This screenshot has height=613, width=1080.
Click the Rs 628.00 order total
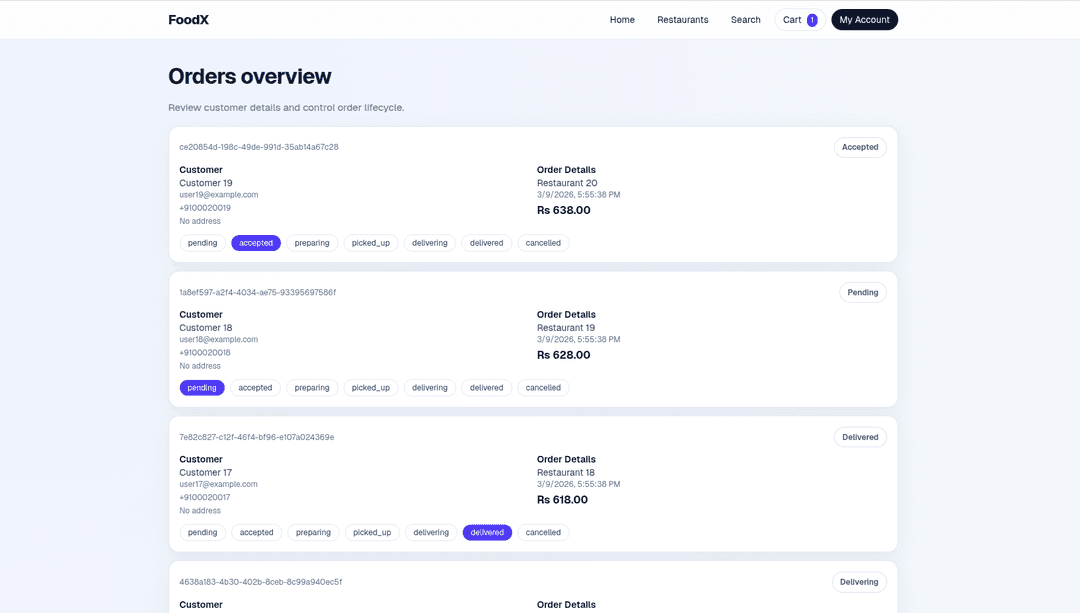point(563,354)
